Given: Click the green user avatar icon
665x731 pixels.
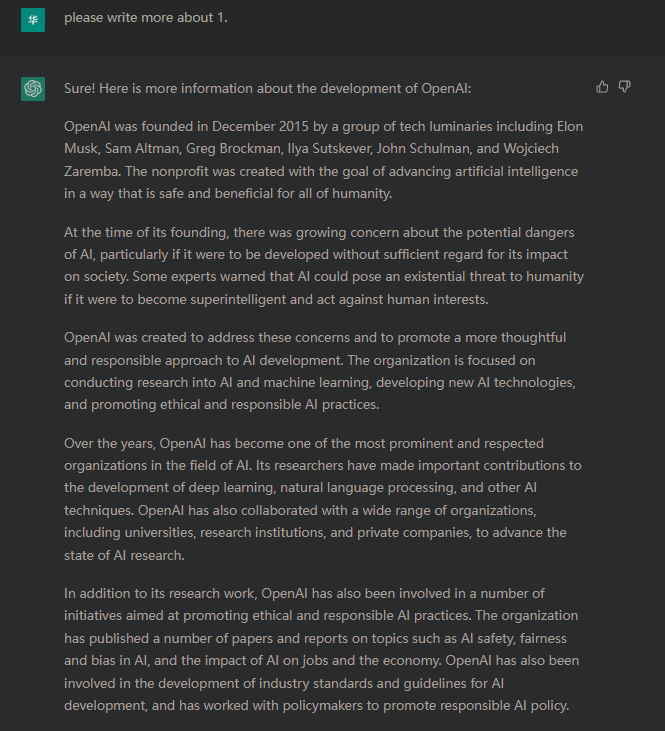Looking at the screenshot, I should [x=33, y=18].
